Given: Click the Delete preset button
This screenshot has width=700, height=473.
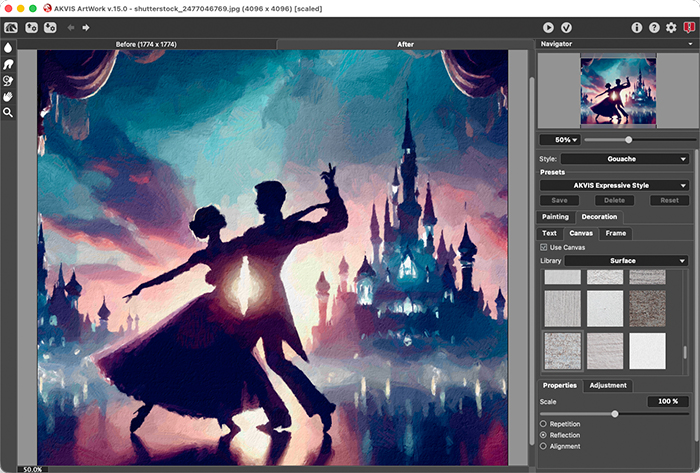Looking at the screenshot, I should click(x=614, y=200).
